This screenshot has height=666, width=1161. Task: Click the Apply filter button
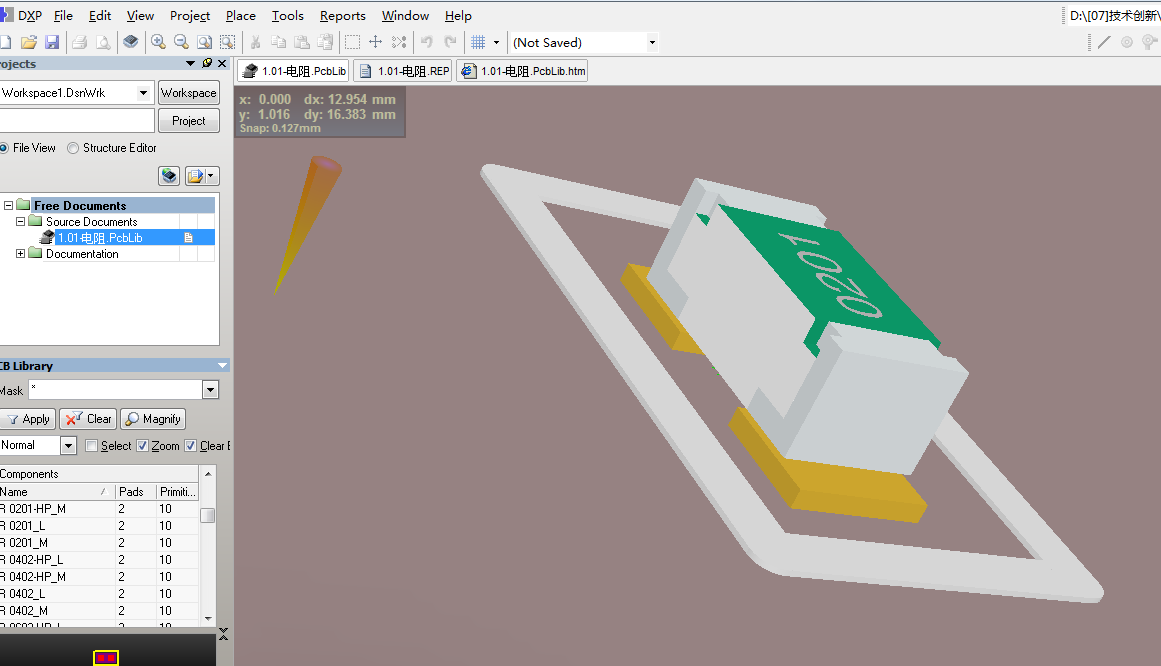27,419
